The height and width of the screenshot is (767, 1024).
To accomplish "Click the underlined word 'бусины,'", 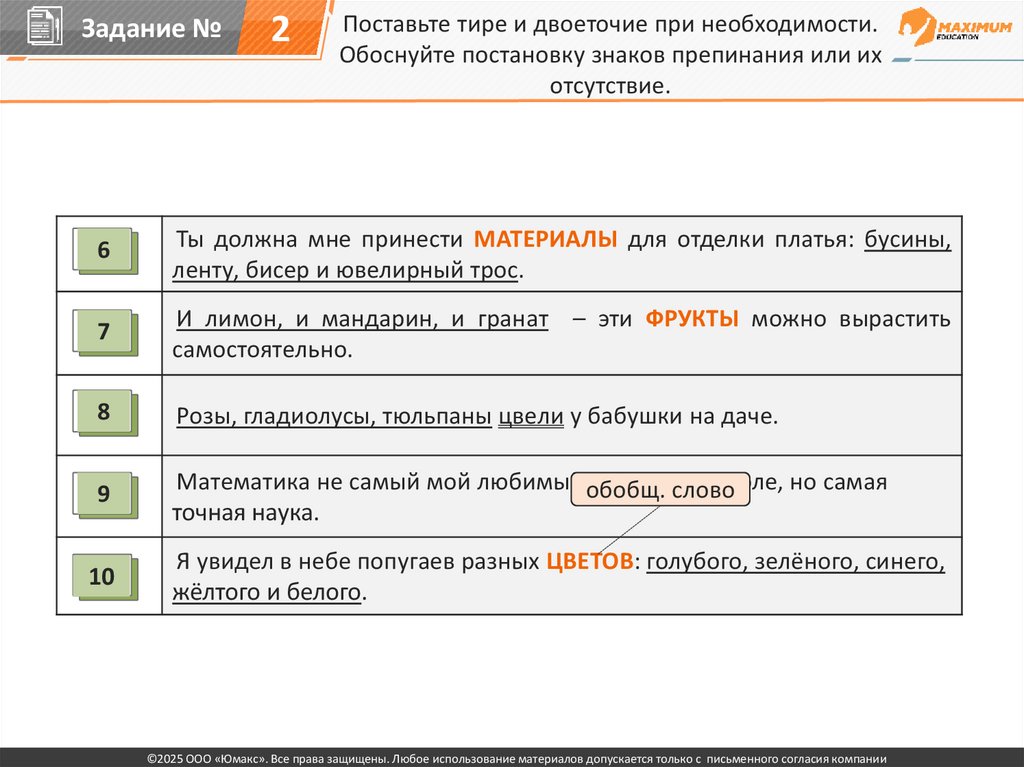I will pos(908,239).
